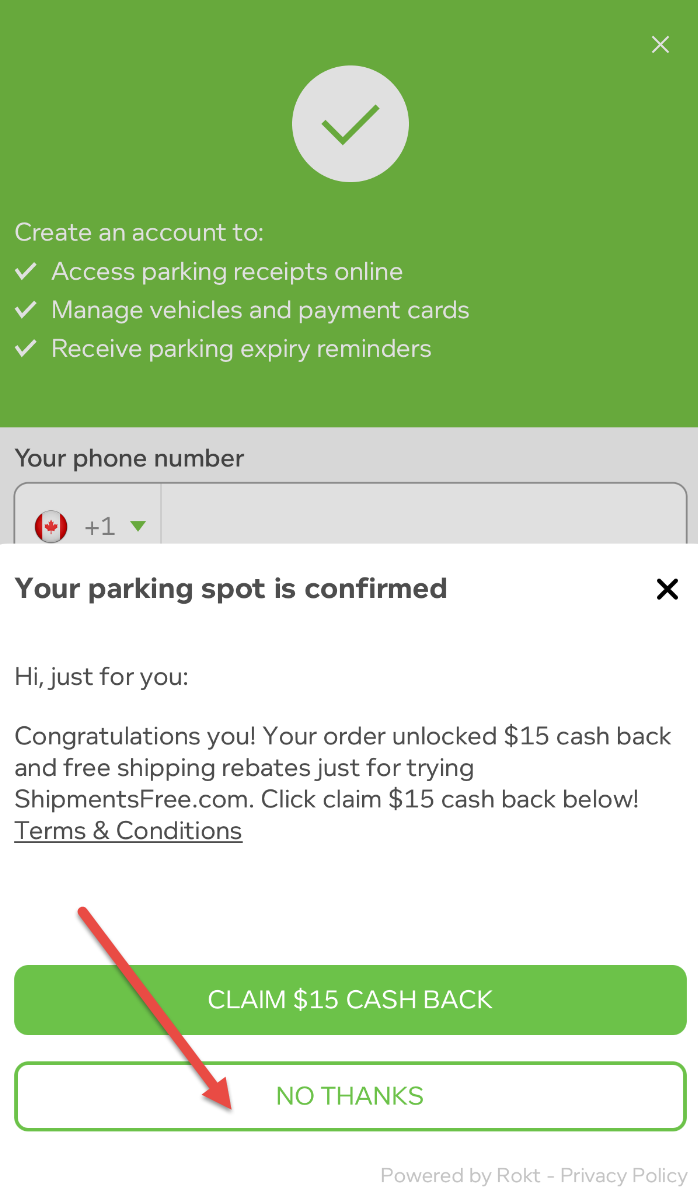Click the large checkmark confirmation circle
The width and height of the screenshot is (698, 1203).
(350, 123)
